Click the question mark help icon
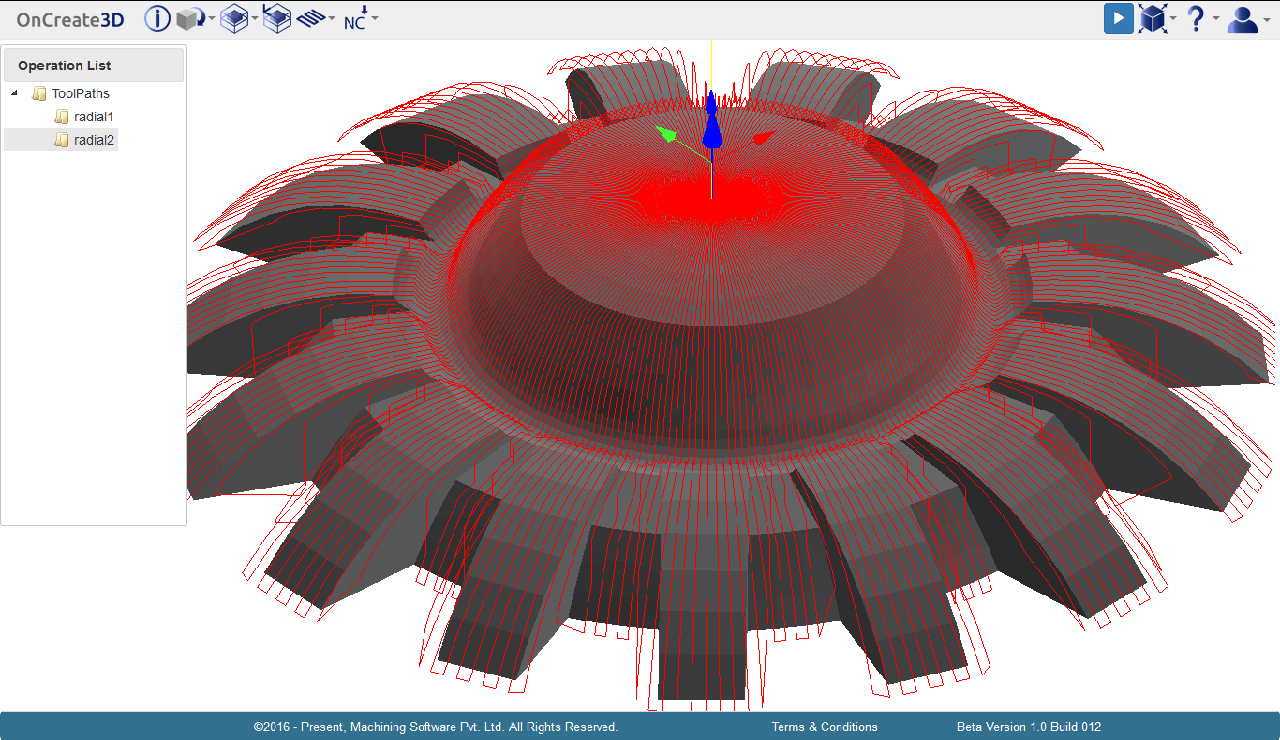This screenshot has height=740, width=1280. coord(1195,19)
